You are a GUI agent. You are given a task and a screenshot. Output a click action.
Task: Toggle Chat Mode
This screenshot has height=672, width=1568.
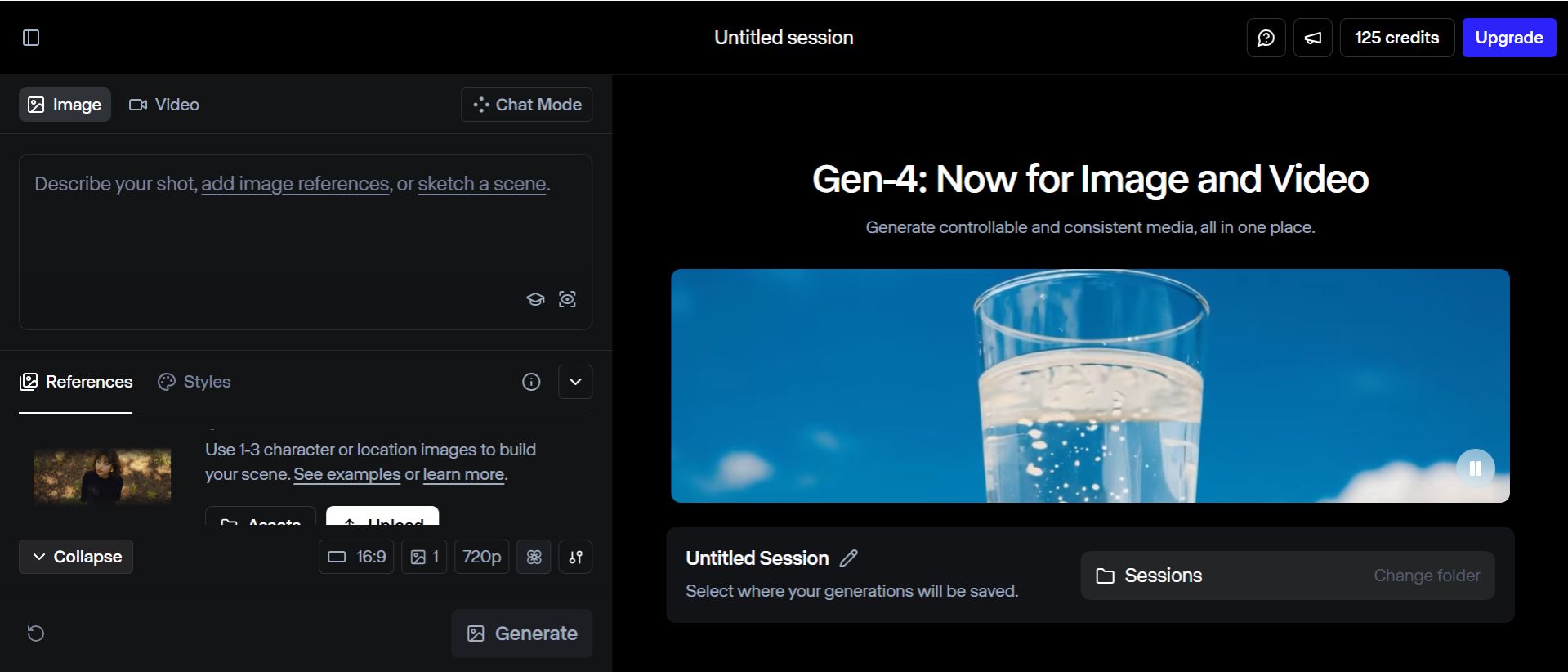tap(526, 105)
